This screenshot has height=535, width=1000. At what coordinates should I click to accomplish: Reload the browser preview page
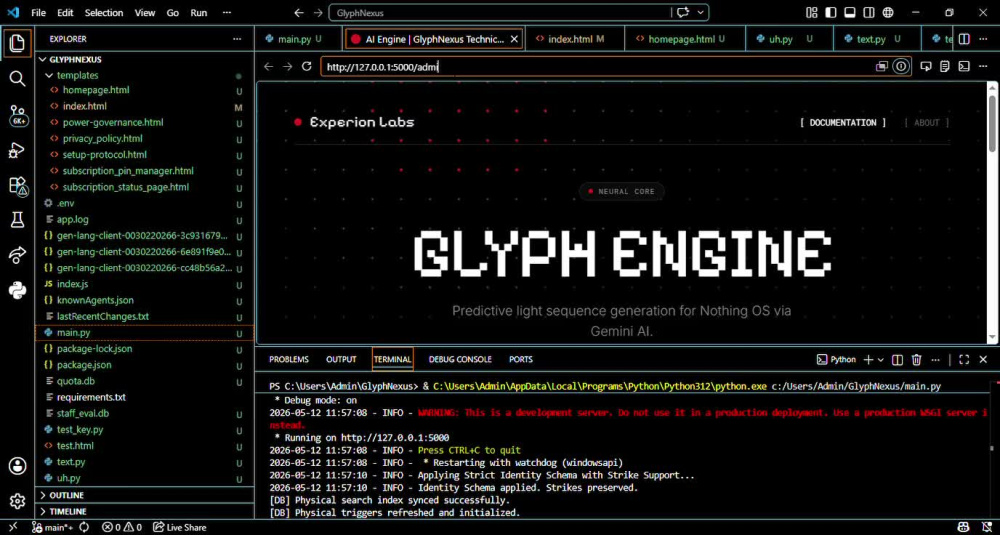pyautogui.click(x=307, y=66)
